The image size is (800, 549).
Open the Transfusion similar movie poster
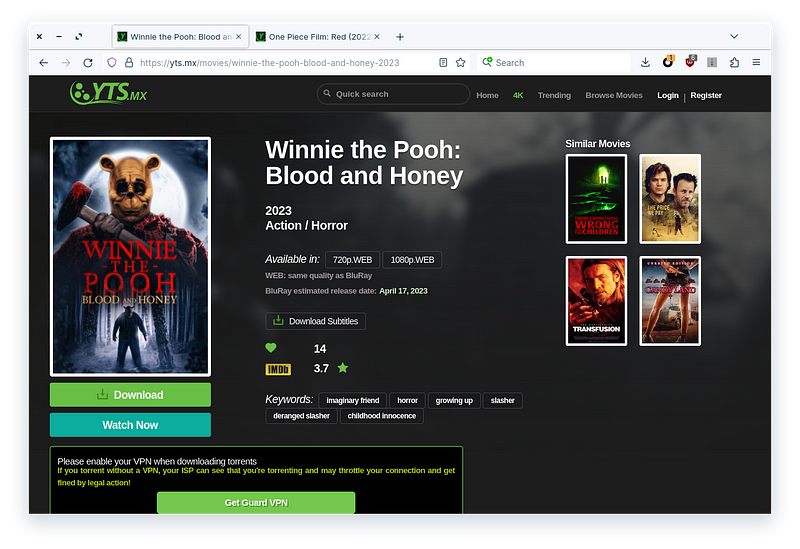point(596,301)
